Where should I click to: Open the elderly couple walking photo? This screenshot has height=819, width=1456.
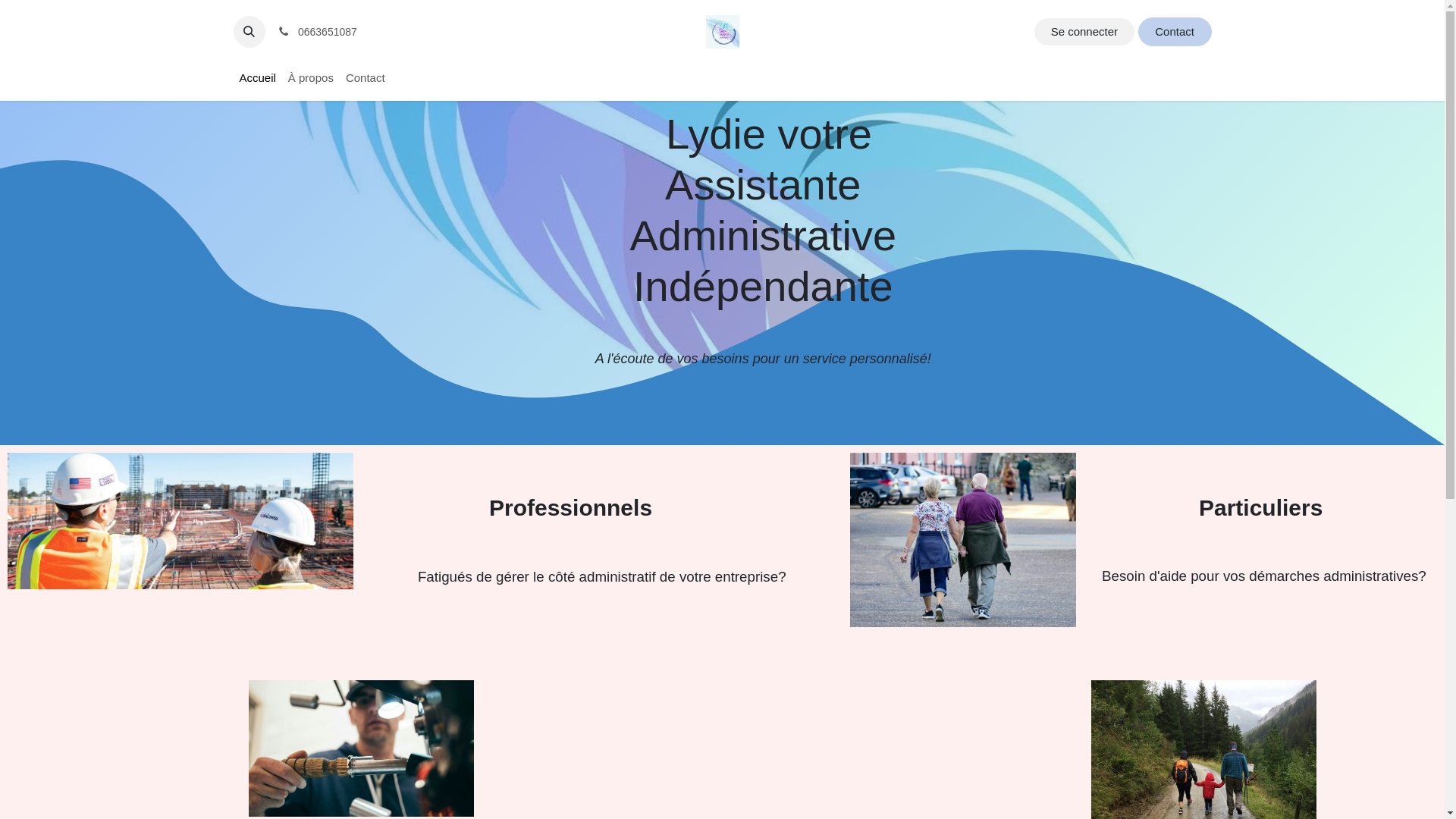click(962, 540)
